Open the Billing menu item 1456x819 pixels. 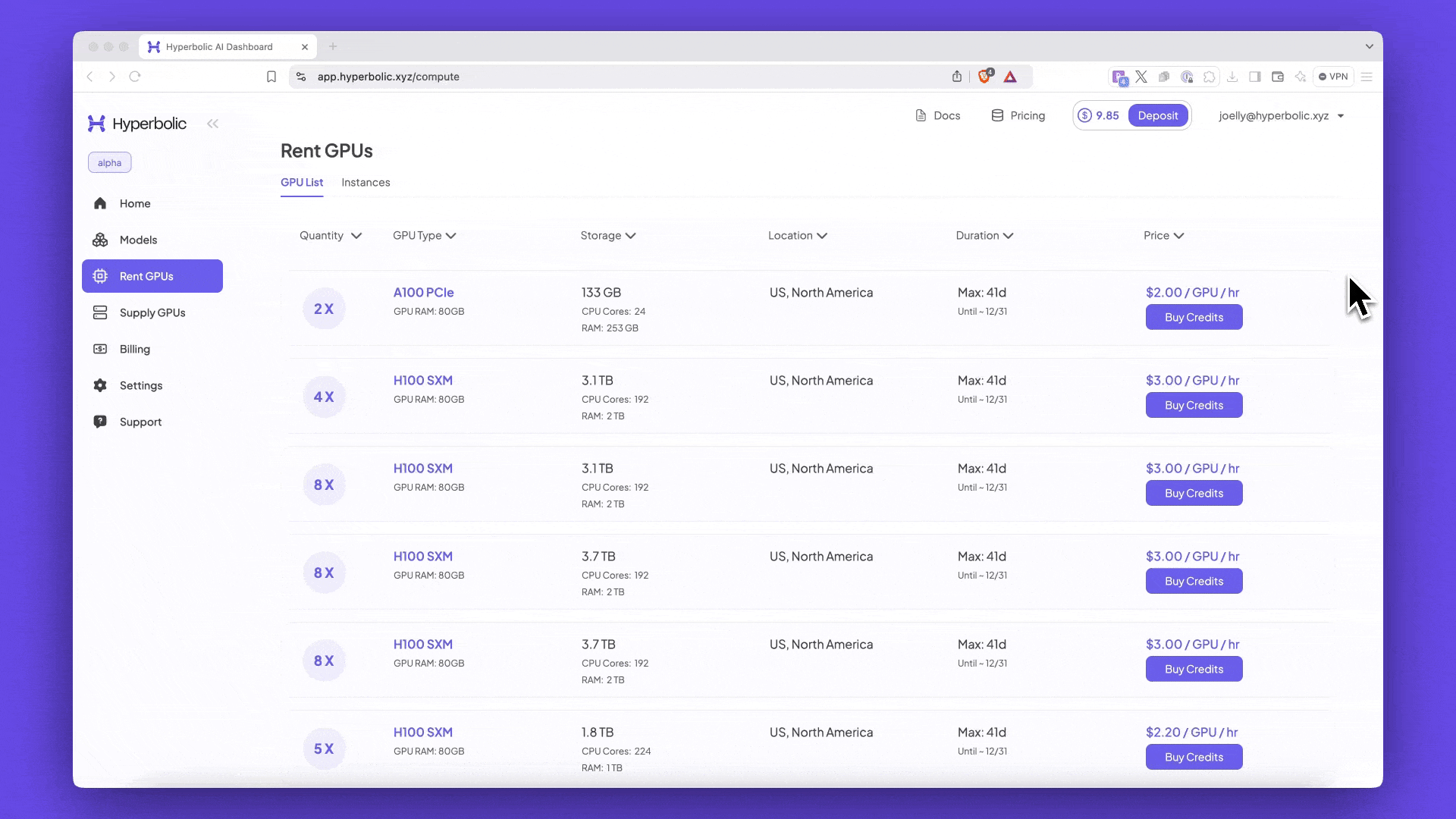point(152,349)
